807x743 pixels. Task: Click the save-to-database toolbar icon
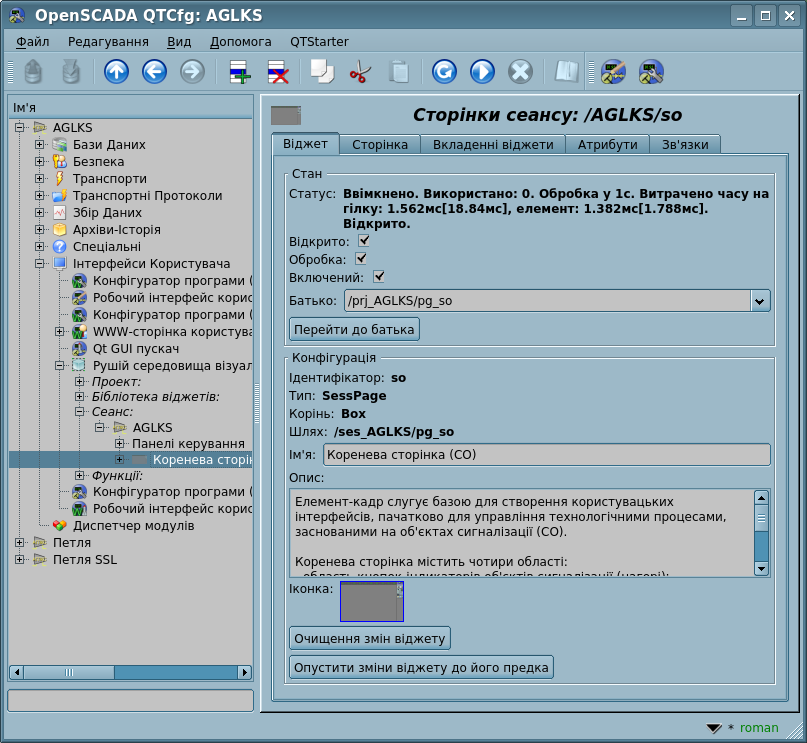[x=71, y=72]
